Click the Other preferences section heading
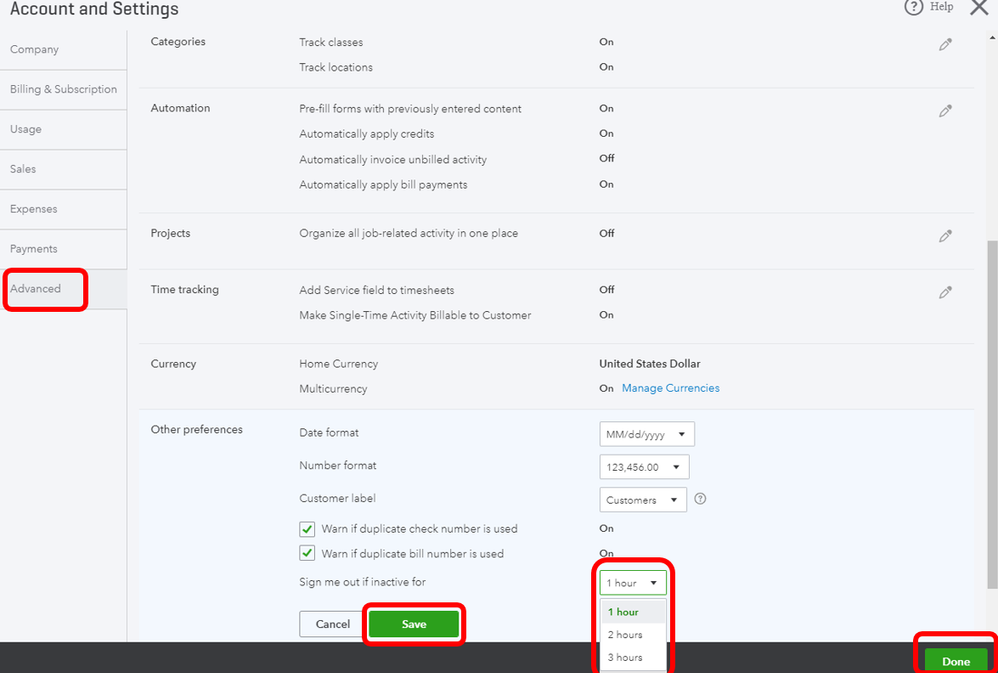The height and width of the screenshot is (673, 998). (197, 430)
